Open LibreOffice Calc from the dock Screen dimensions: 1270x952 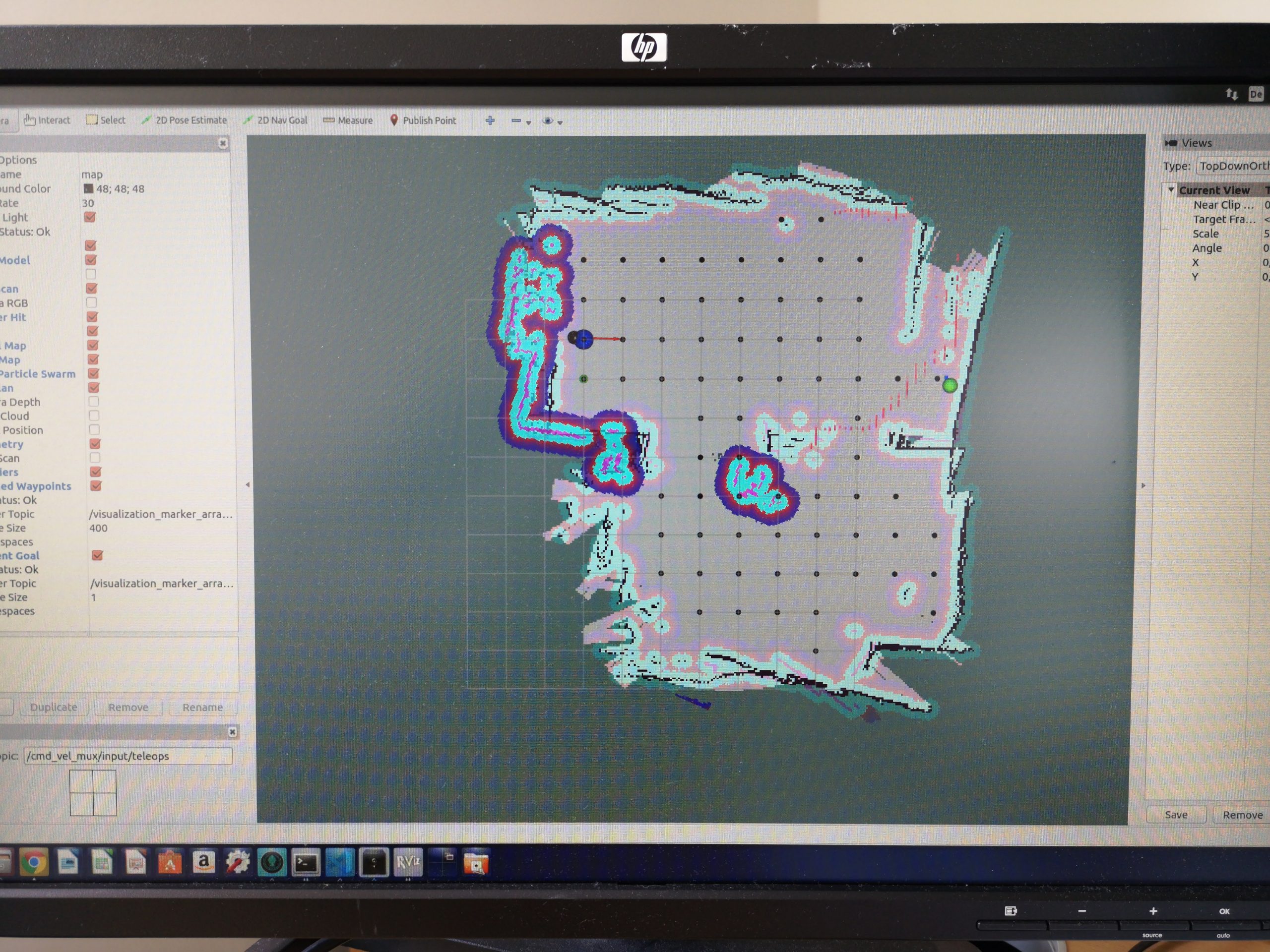(x=102, y=862)
